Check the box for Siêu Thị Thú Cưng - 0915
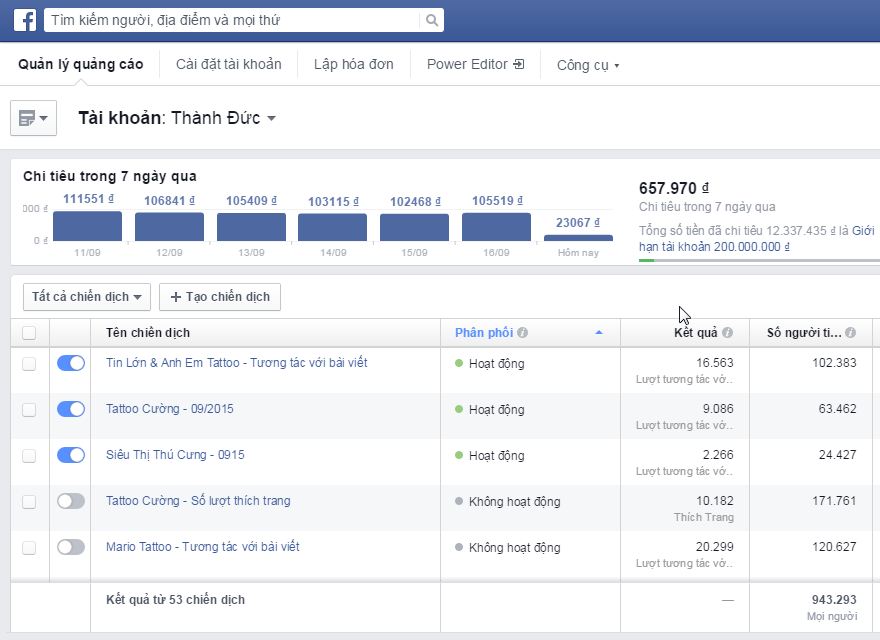 click(29, 456)
